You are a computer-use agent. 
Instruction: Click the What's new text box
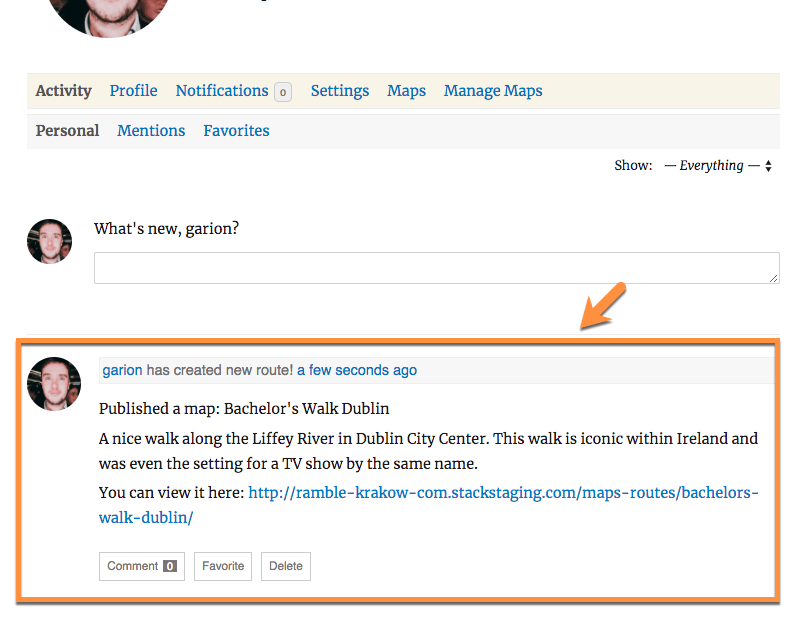click(x=436, y=268)
